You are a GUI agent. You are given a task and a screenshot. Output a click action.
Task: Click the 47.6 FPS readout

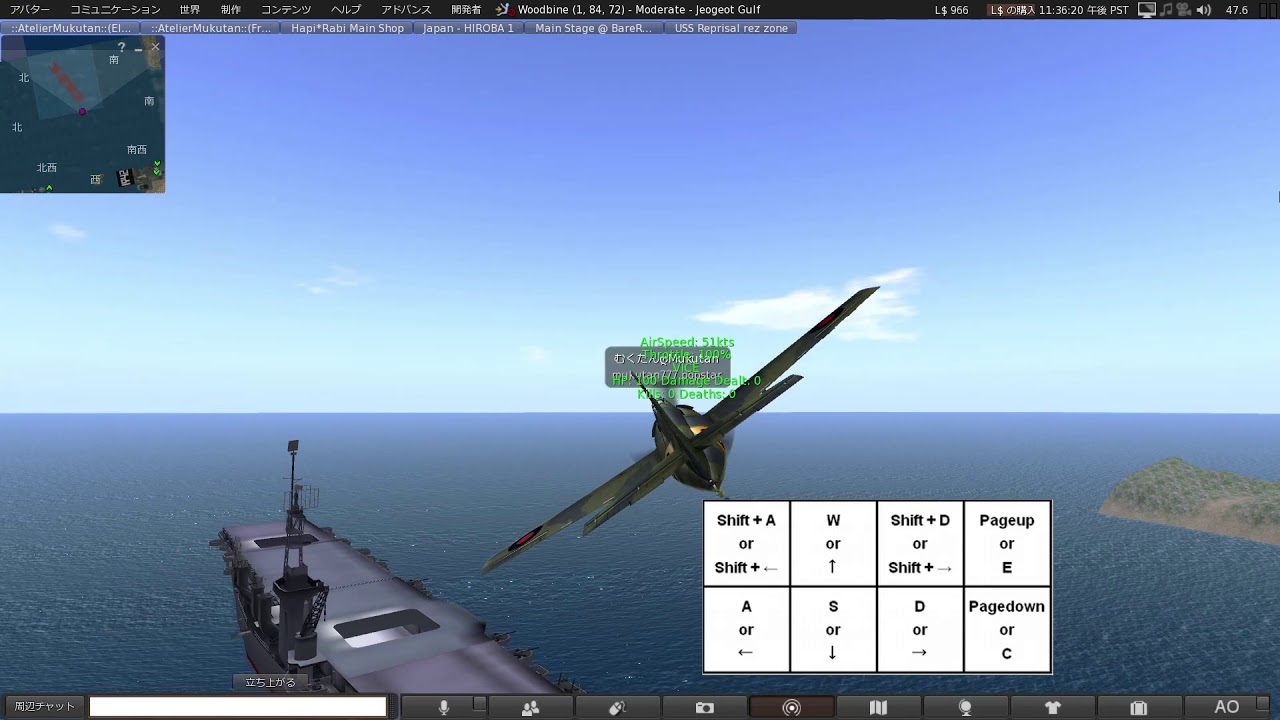click(1237, 10)
